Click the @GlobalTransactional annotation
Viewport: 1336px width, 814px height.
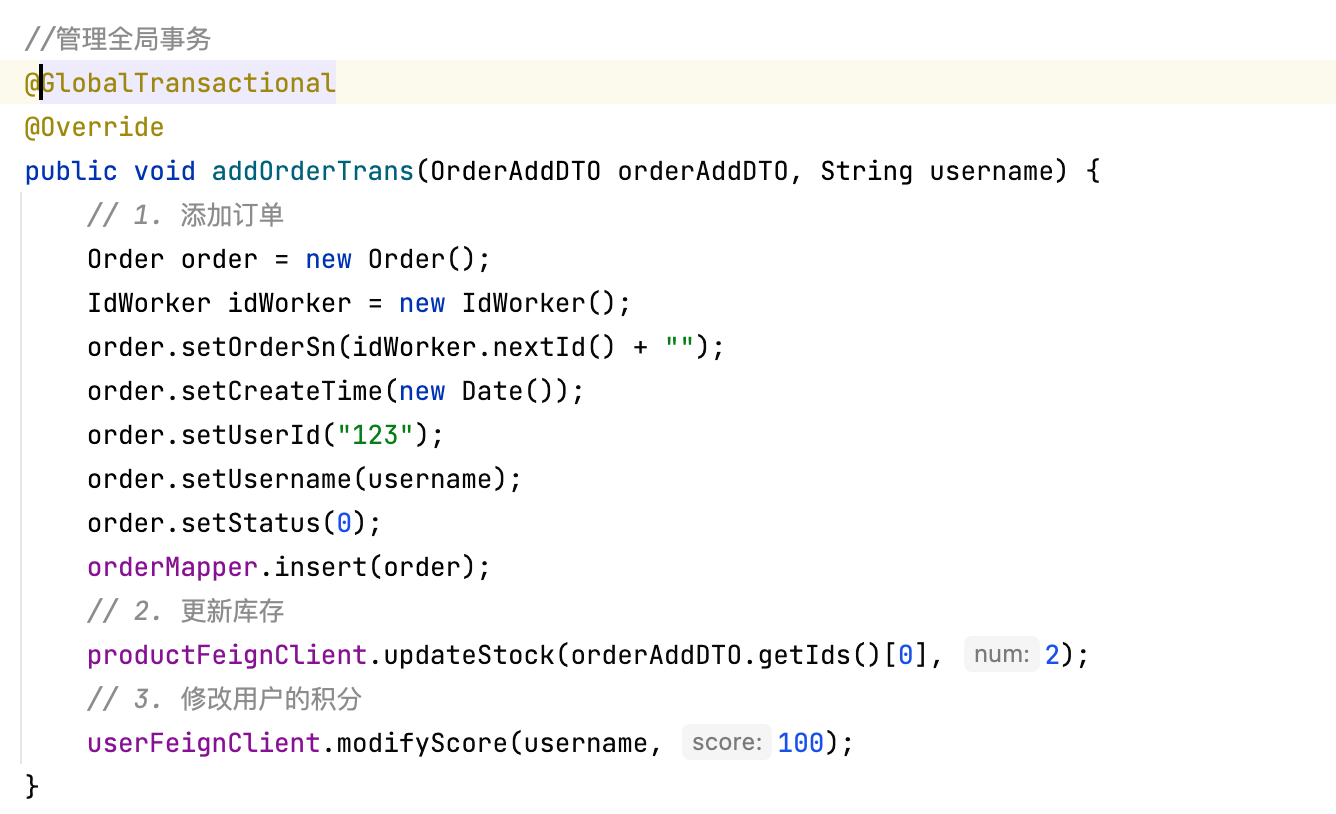coord(180,83)
